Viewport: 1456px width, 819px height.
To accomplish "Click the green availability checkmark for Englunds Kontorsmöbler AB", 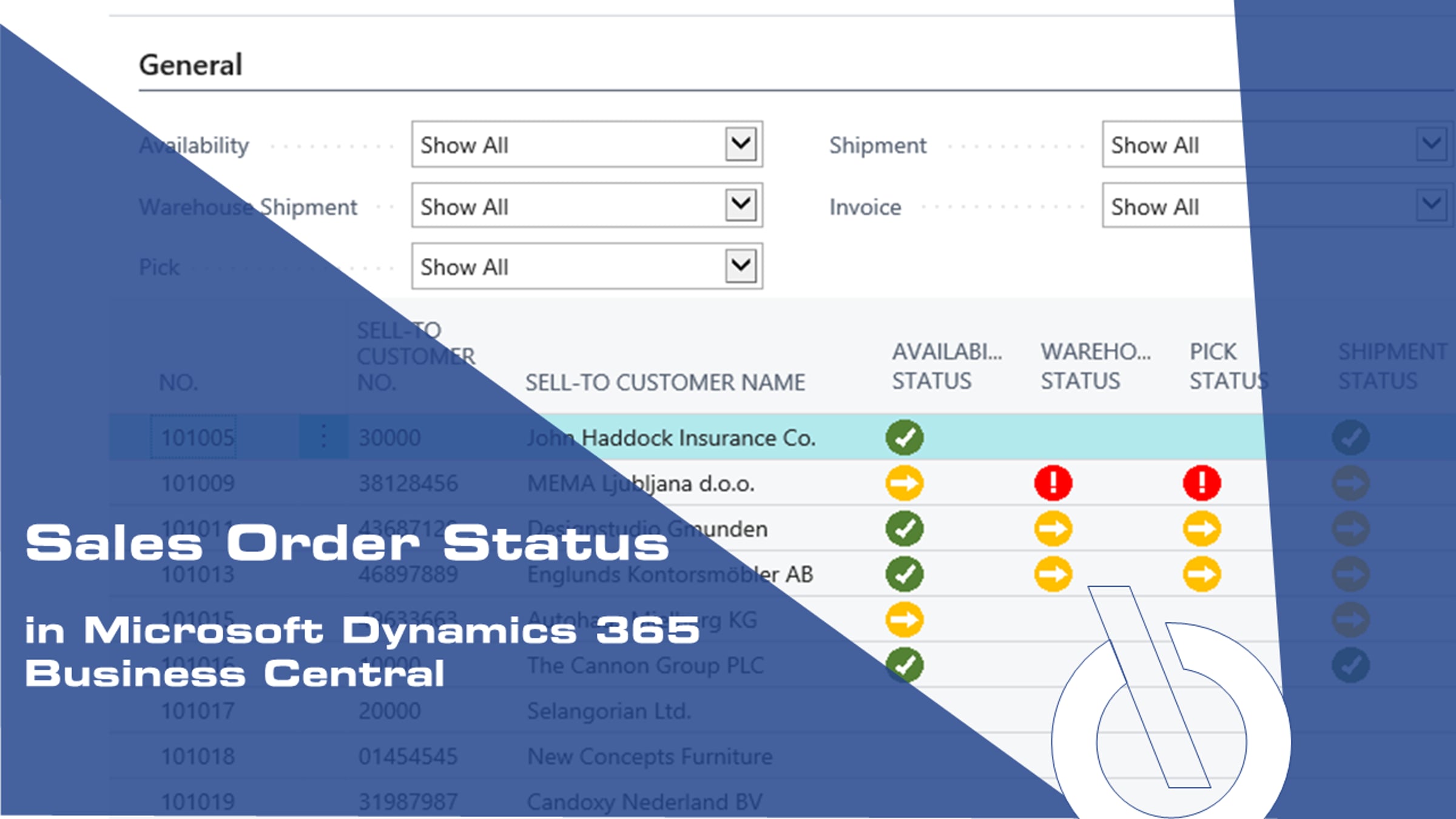I will 904,574.
